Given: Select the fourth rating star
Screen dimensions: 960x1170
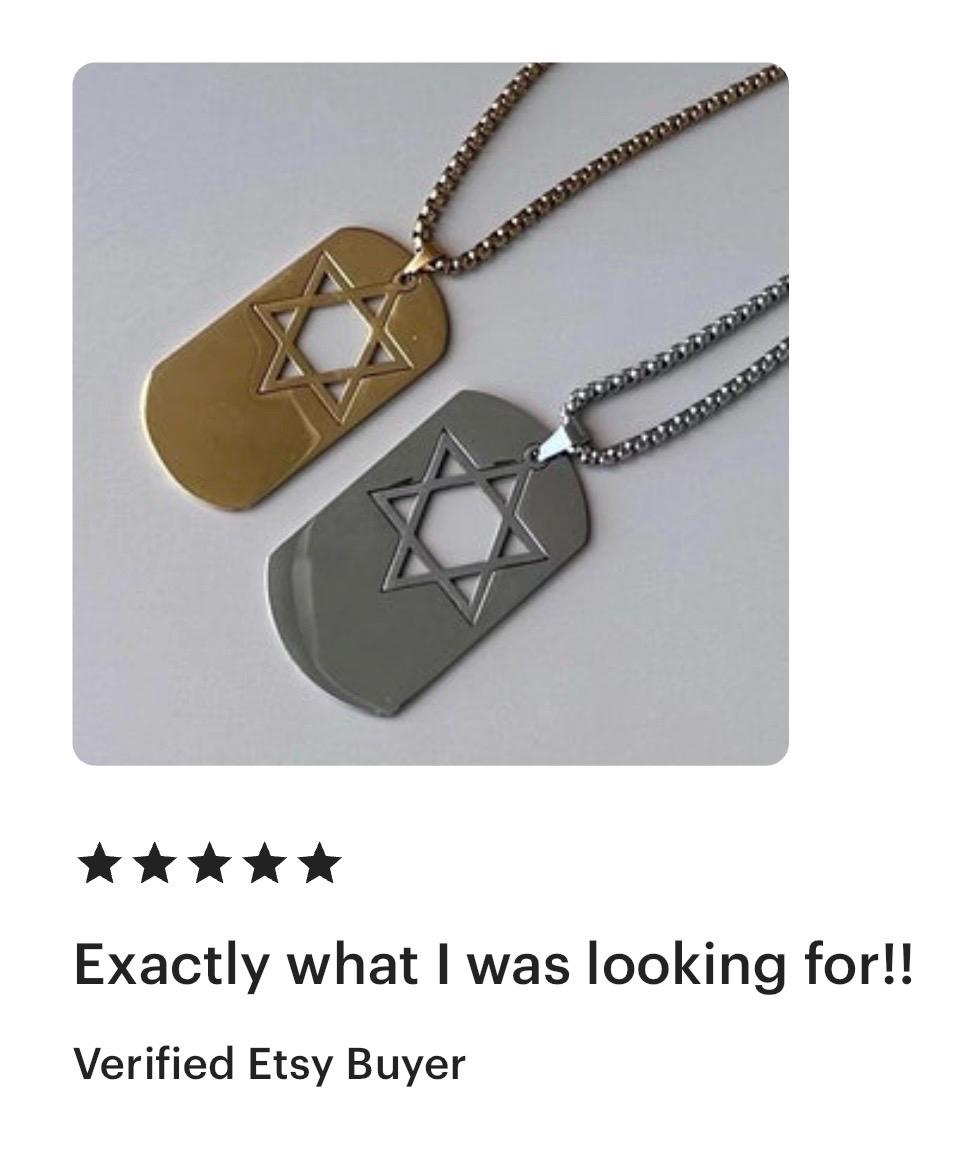Looking at the screenshot, I should pos(264,863).
